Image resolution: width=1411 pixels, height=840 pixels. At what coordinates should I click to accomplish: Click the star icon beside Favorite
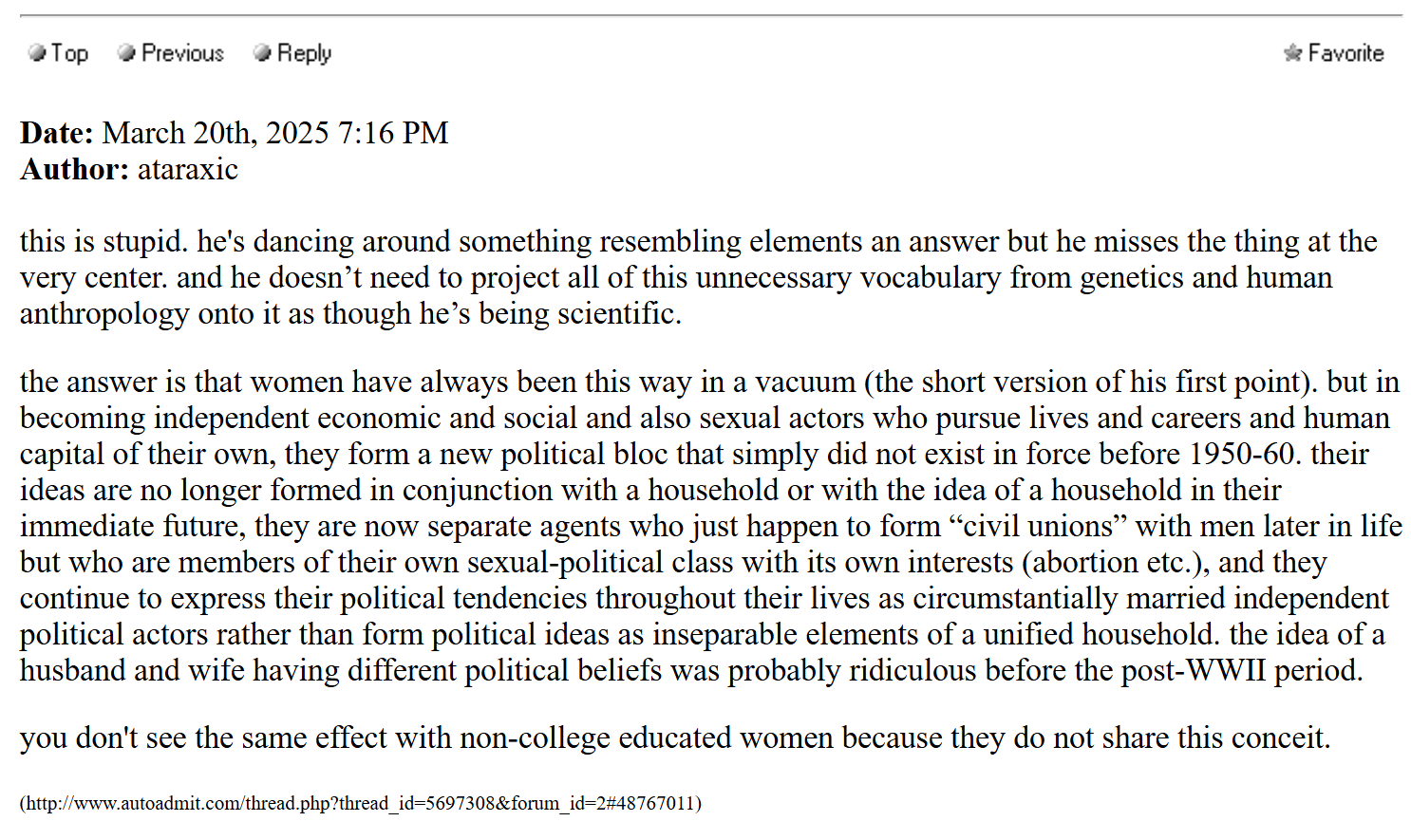[1292, 53]
